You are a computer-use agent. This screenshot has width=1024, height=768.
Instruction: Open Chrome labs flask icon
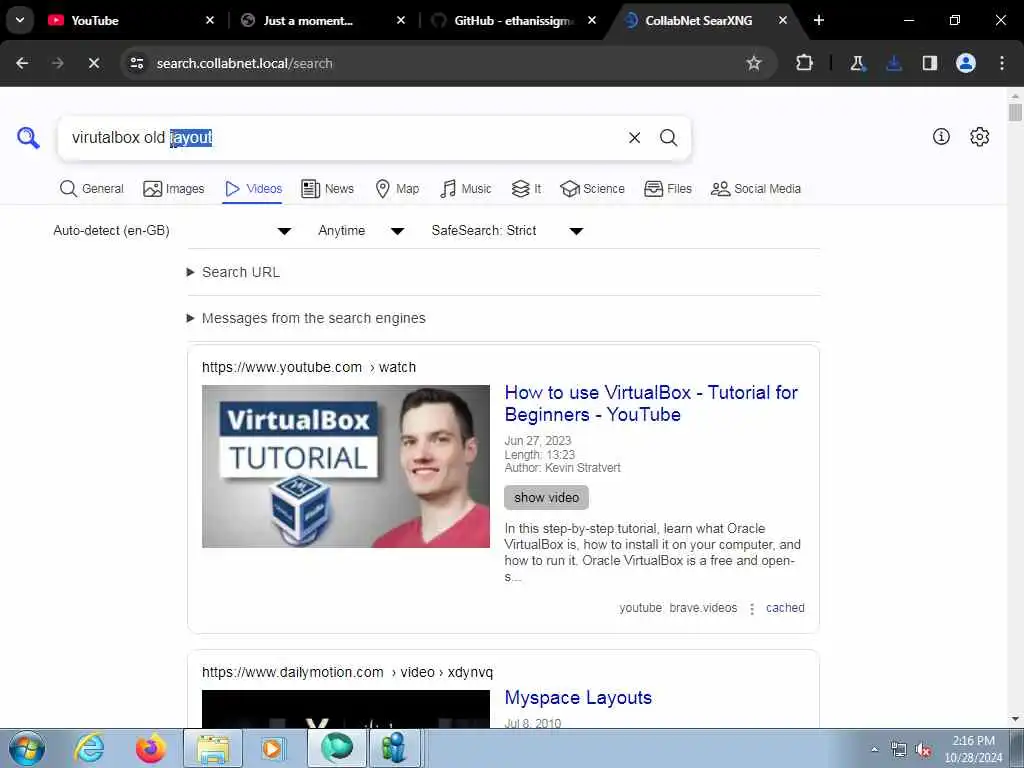pos(857,63)
